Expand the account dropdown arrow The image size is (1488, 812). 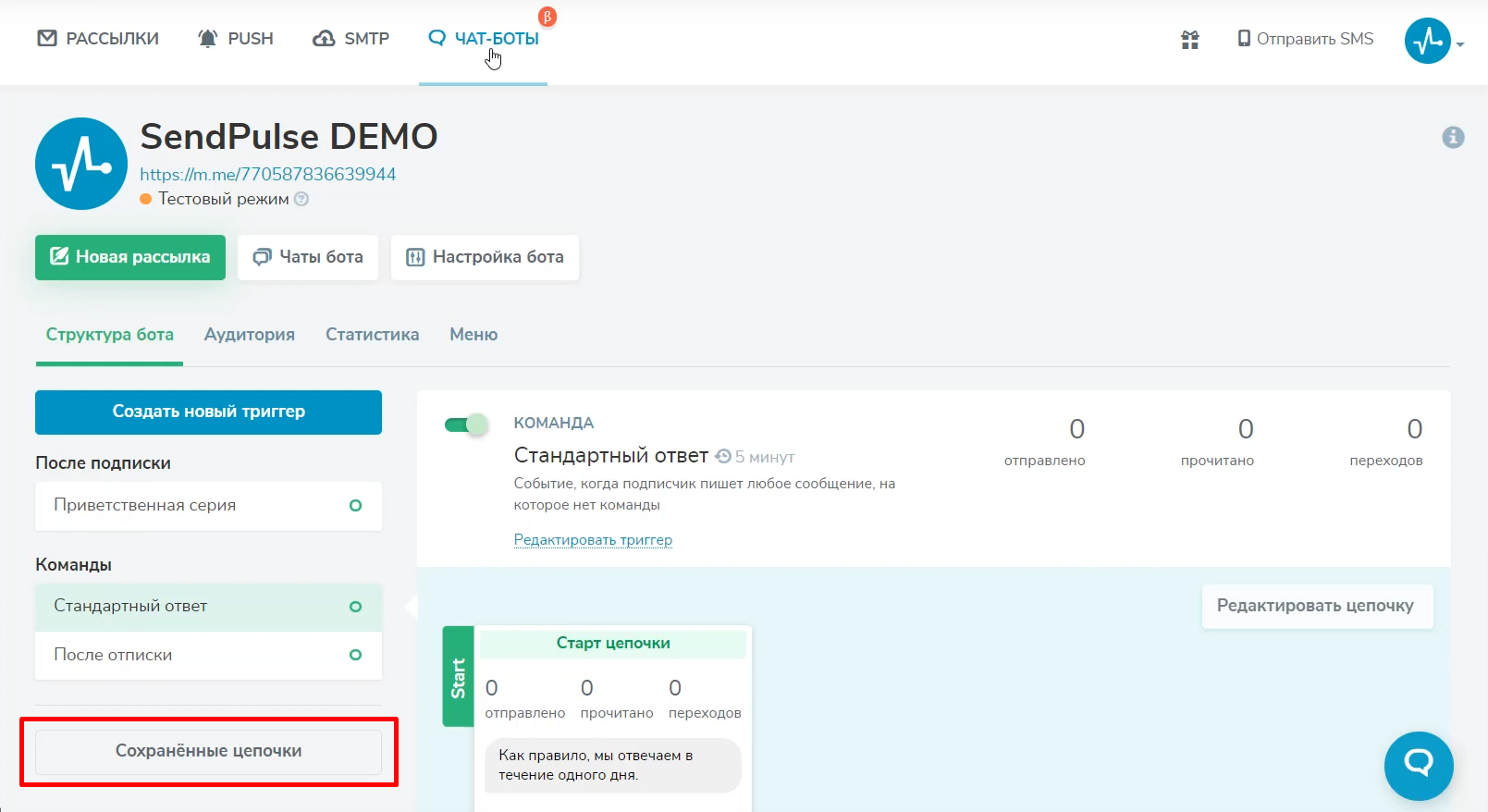point(1460,43)
